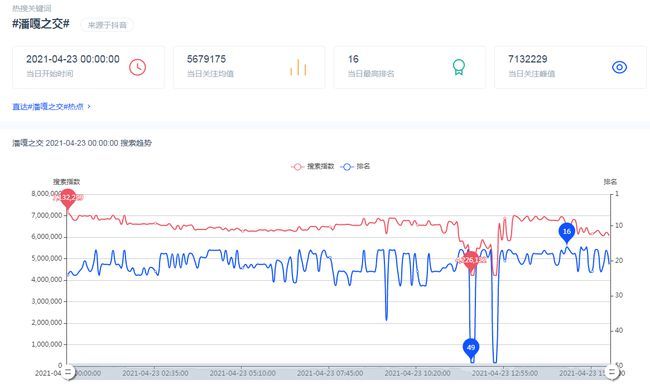The width and height of the screenshot is (650, 384).
Task: Click the timeline zoom bar near 07:45:00
Action: [x=330, y=372]
